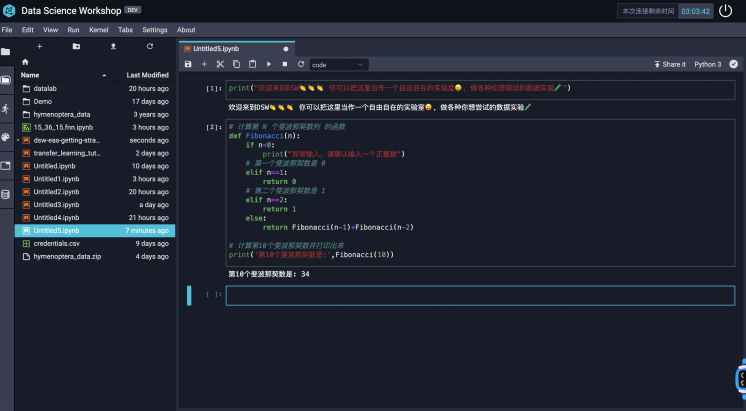The width and height of the screenshot is (746, 411).
Task: Open the cell type code dropdown
Action: tap(338, 65)
